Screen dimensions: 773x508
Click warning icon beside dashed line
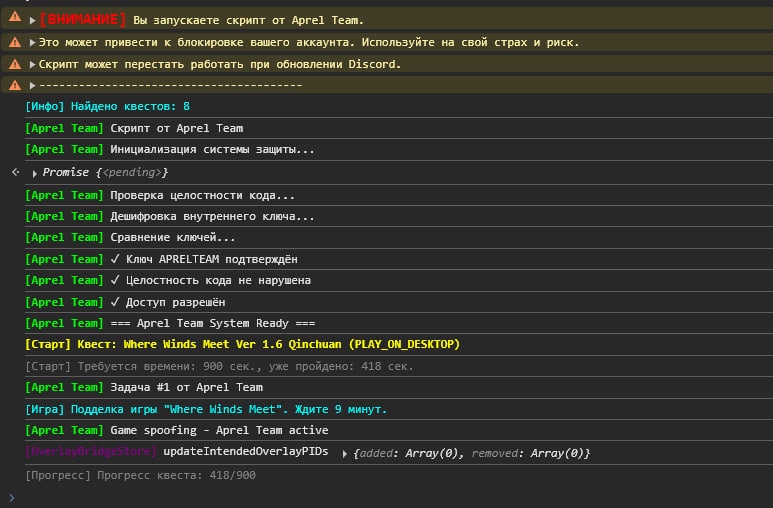(15, 85)
